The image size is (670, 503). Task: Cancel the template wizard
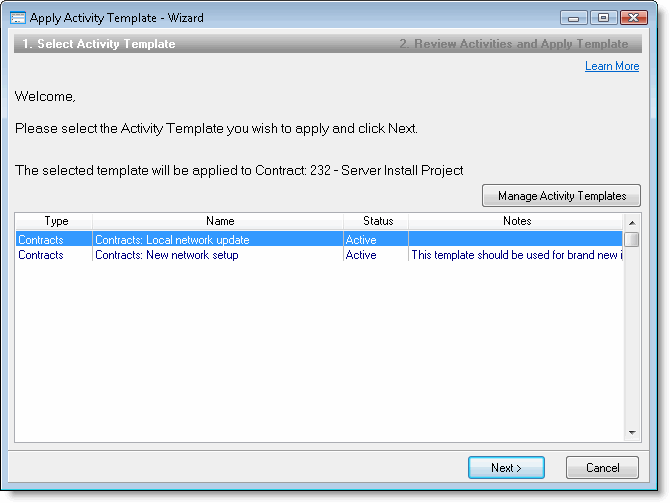click(602, 468)
